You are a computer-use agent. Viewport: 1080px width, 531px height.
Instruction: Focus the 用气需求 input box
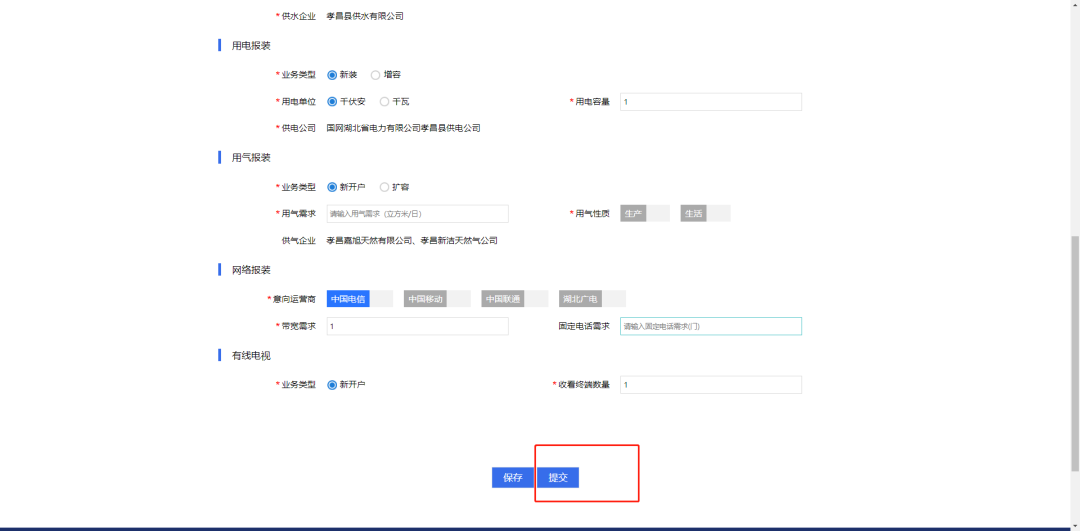point(417,214)
